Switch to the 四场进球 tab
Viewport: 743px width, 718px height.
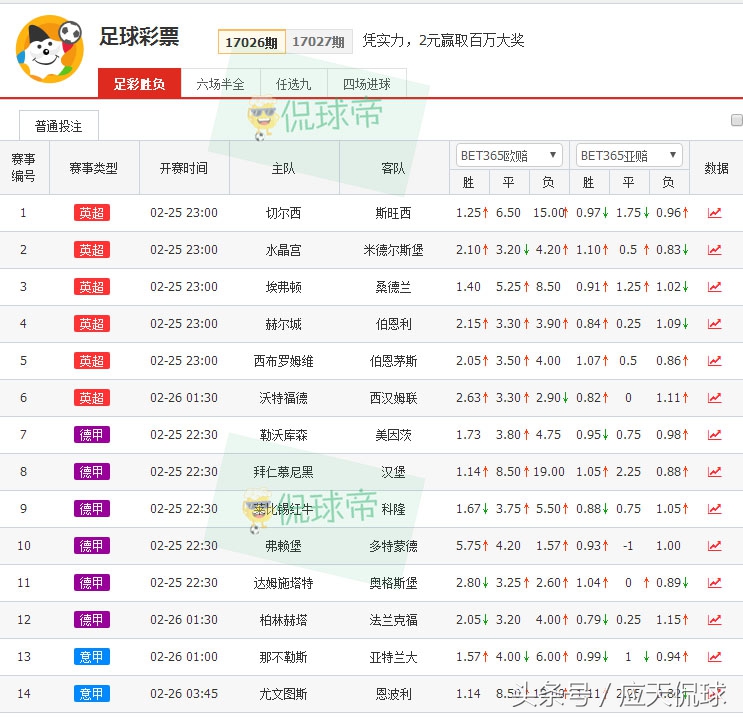coord(367,84)
